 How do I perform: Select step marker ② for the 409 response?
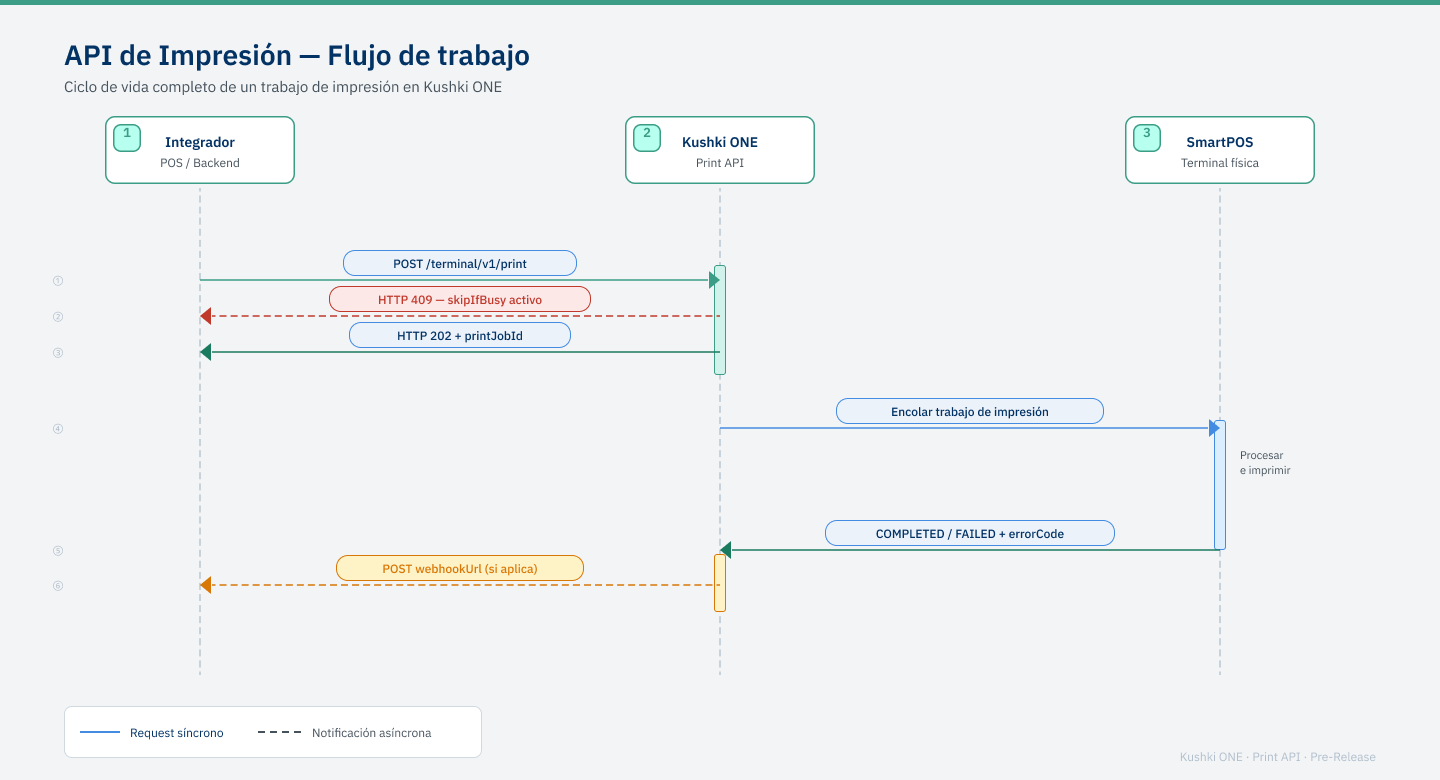pyautogui.click(x=57, y=316)
